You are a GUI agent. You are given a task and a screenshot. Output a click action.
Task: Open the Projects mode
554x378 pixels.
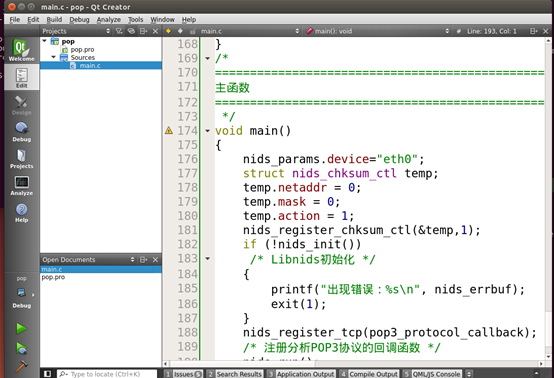click(22, 159)
